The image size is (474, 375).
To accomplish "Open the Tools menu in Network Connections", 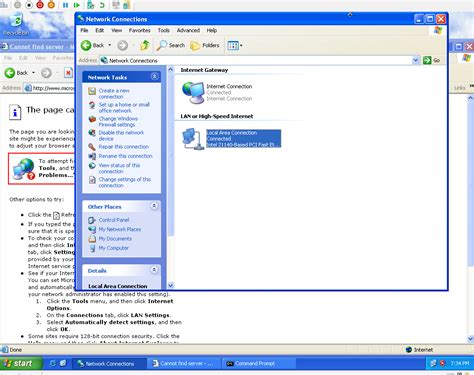I will coord(164,30).
